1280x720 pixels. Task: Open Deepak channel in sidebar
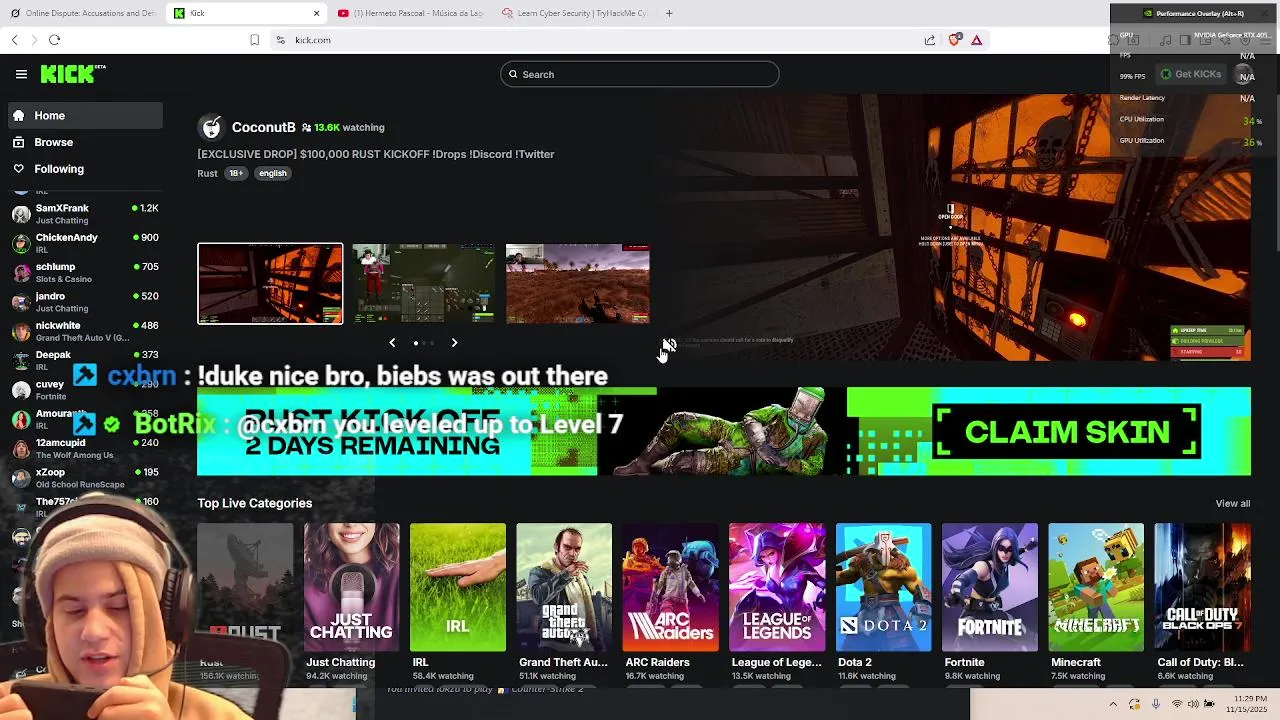pos(85,360)
